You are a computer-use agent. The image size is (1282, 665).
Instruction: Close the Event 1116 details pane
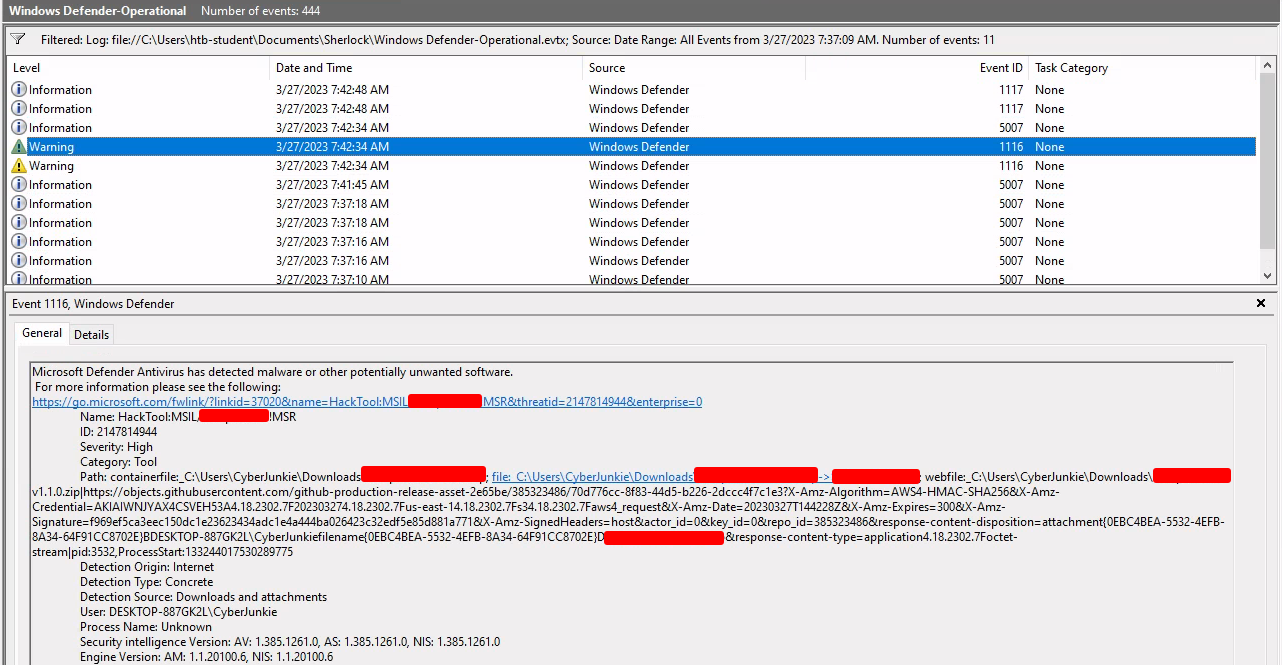point(1261,303)
